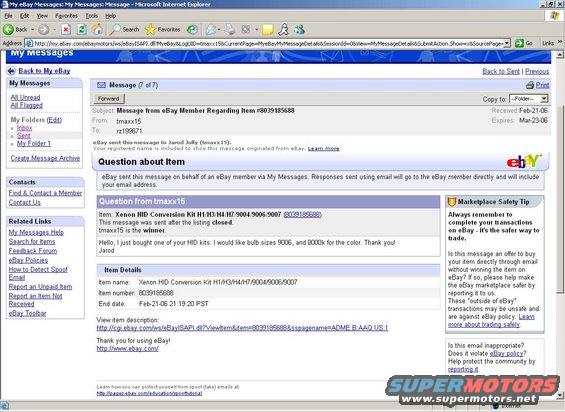Viewport: 565px width, 412px height.
Task: Click the red Stop loading icon
Action: pos(66,30)
